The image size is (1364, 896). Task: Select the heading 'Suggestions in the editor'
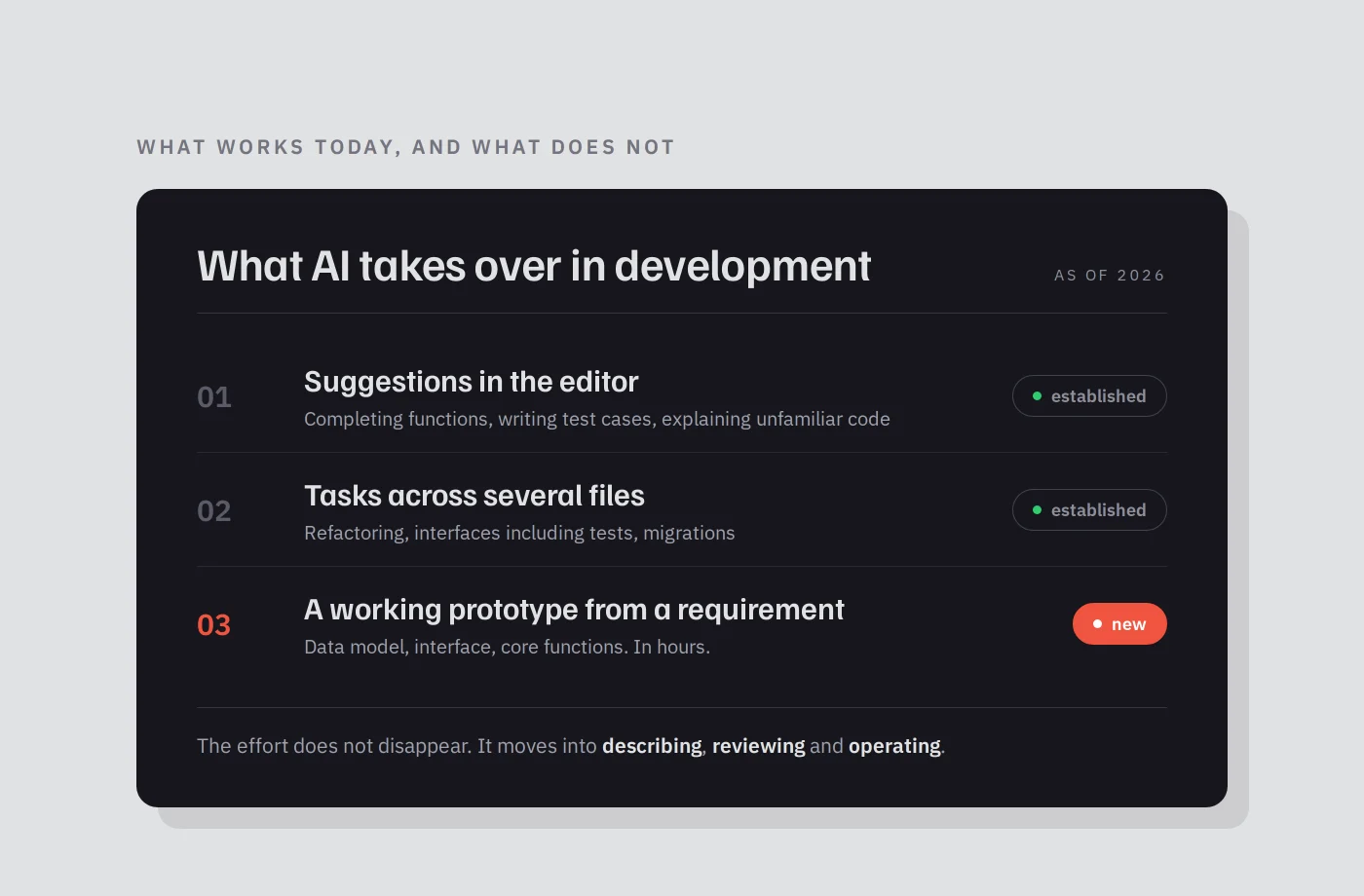(x=471, y=382)
